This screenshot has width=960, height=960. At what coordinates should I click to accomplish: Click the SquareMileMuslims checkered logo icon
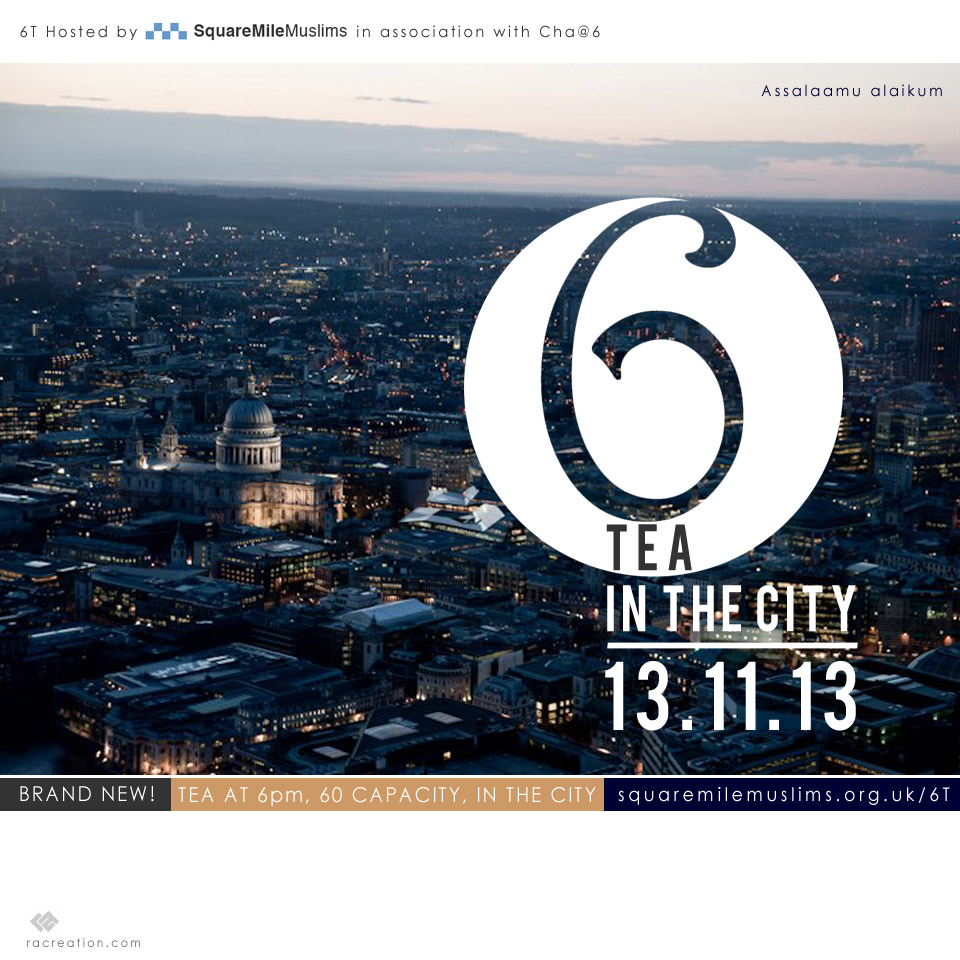click(x=166, y=31)
